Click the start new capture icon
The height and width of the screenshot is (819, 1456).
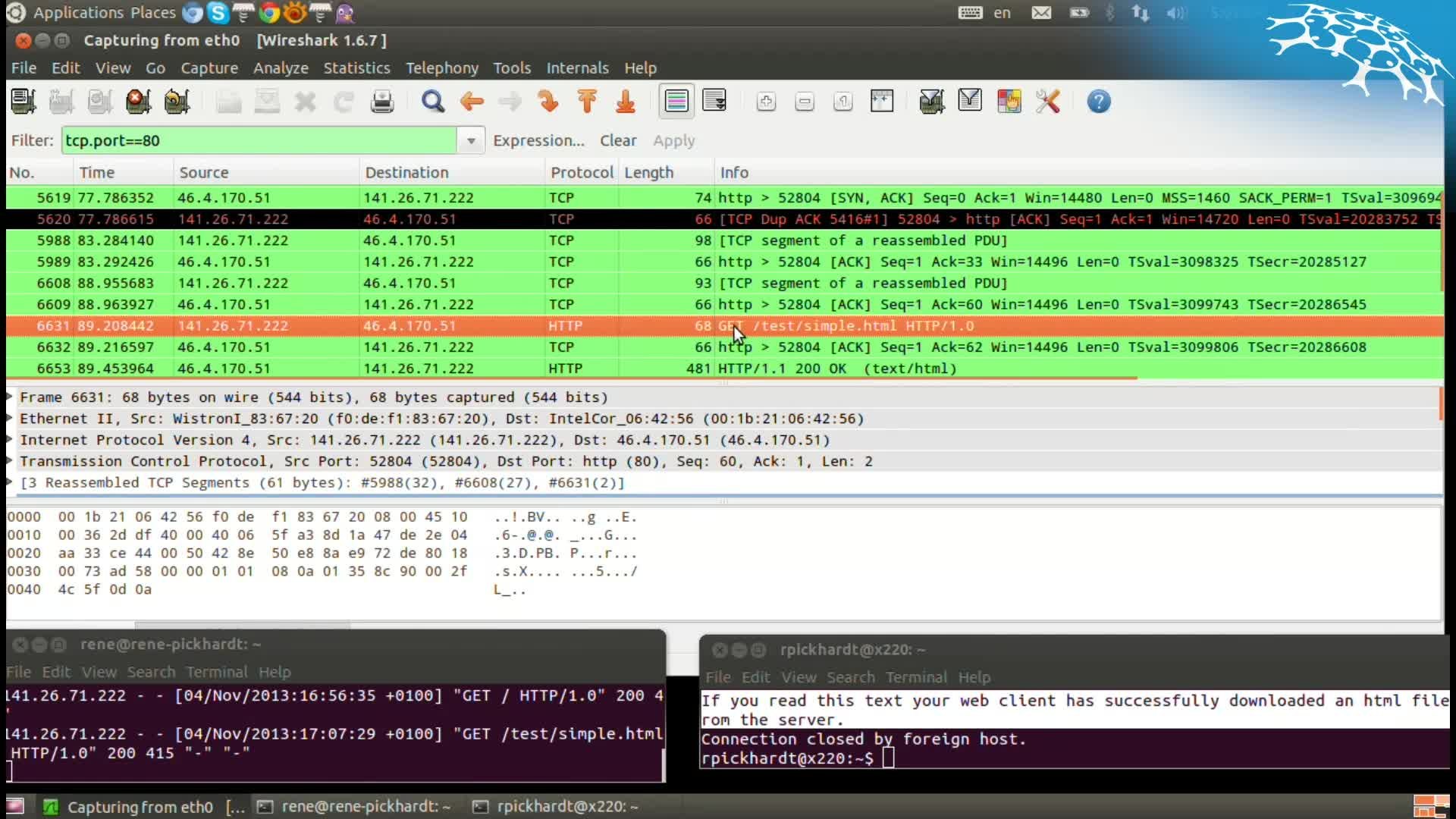100,101
